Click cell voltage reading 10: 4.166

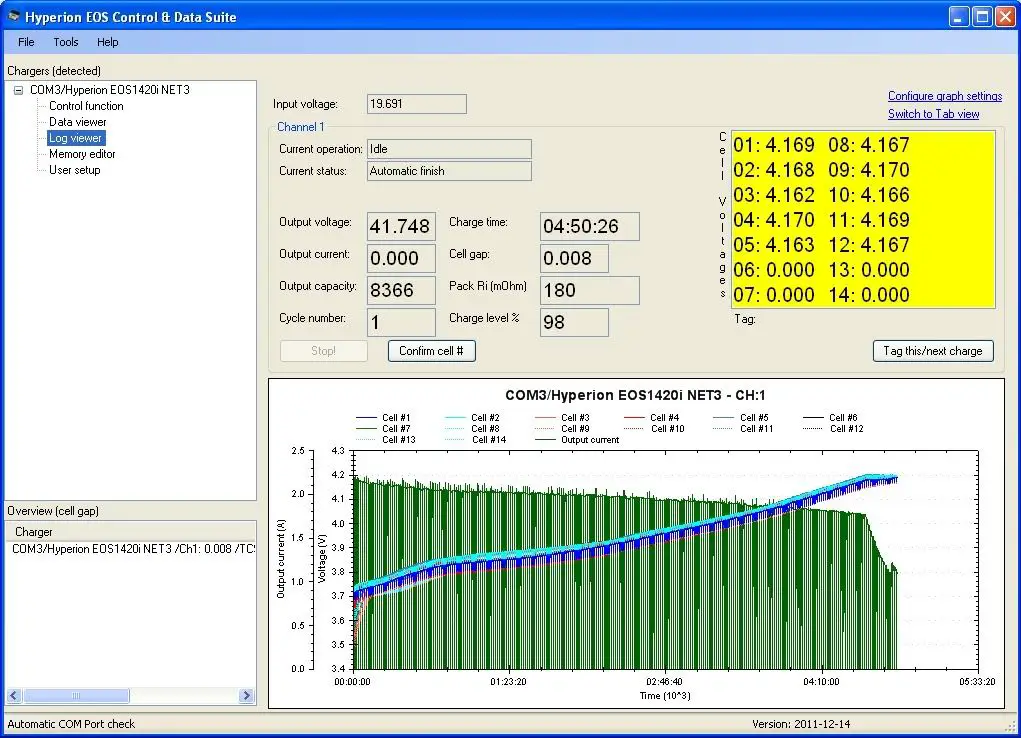(869, 195)
